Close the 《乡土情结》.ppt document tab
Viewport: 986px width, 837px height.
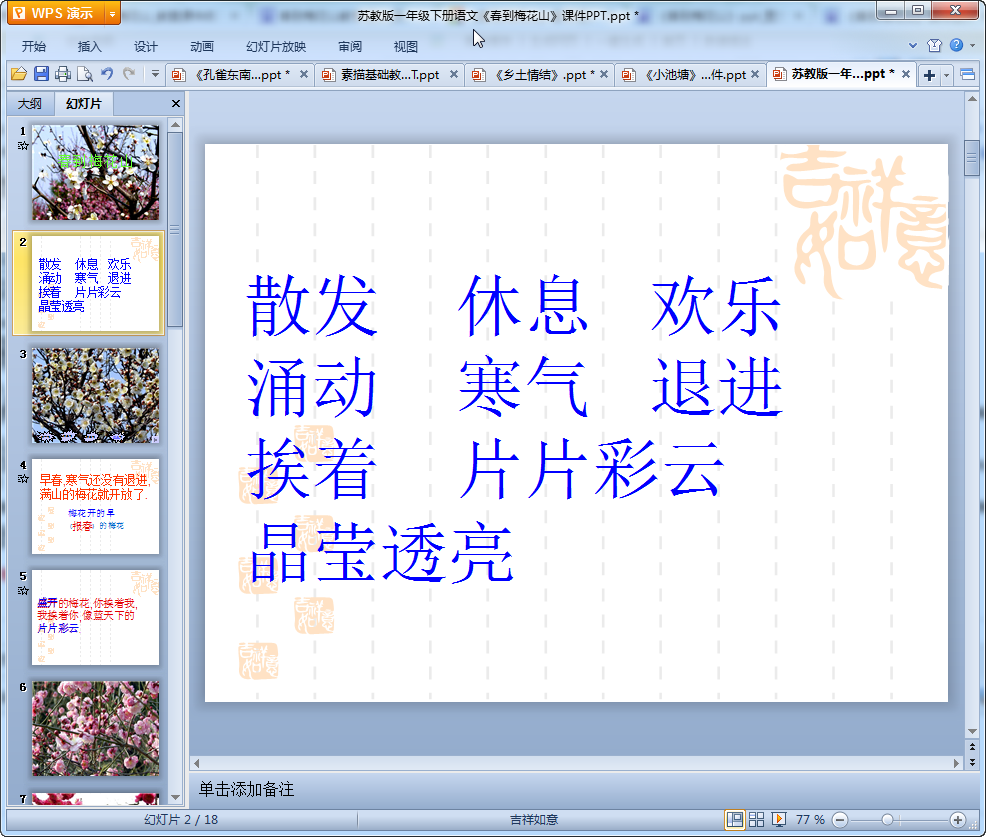click(x=604, y=74)
